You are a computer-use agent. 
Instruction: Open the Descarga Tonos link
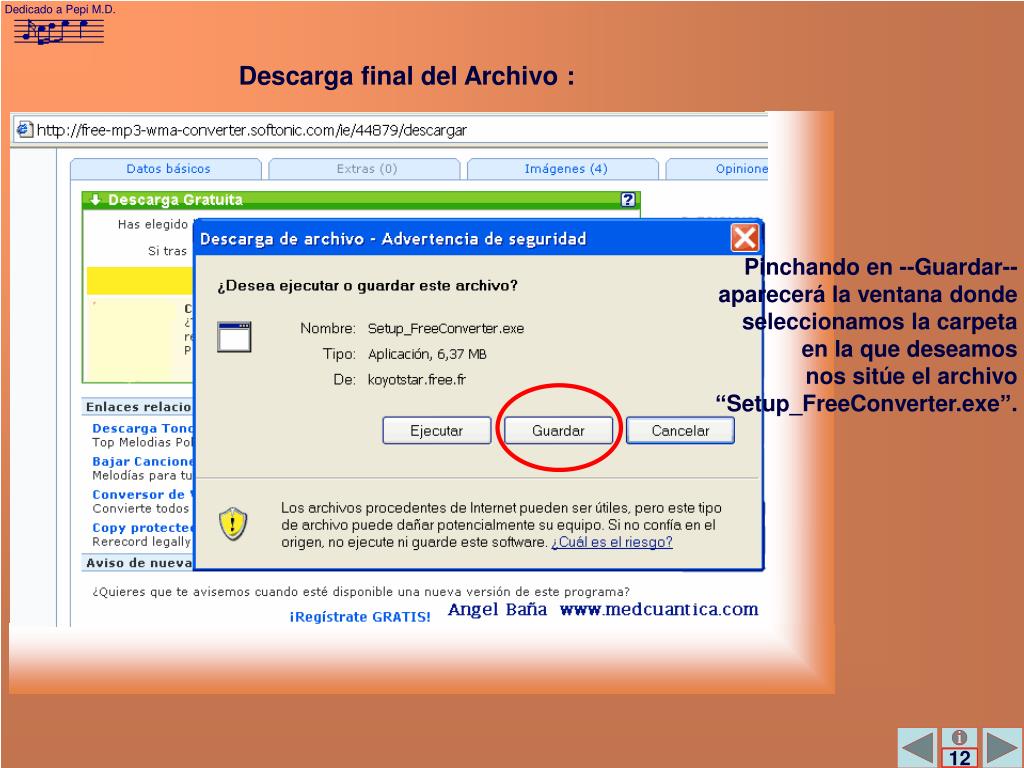click(x=143, y=428)
